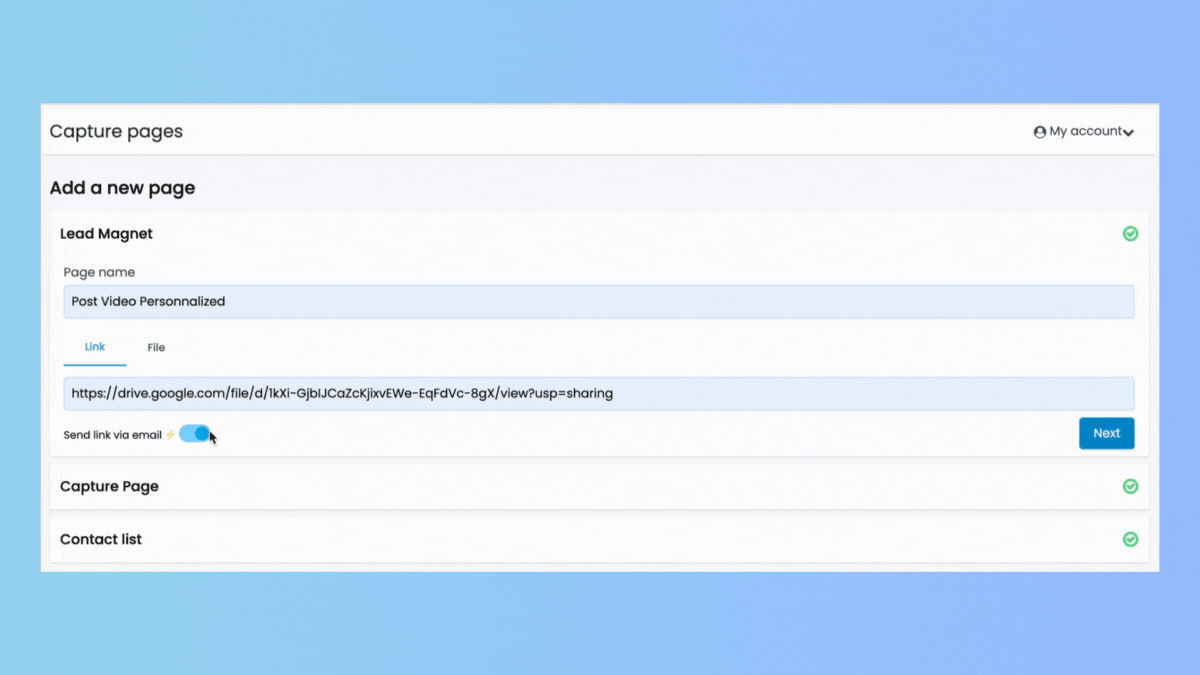The height and width of the screenshot is (675, 1200).
Task: Focus the Google Drive link URL field
Action: tap(598, 393)
